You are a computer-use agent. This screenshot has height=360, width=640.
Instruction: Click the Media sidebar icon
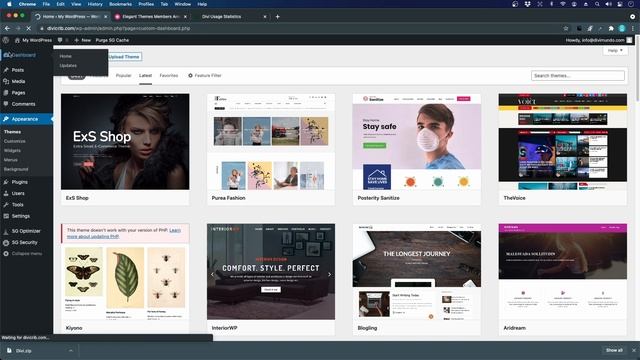pos(6,81)
